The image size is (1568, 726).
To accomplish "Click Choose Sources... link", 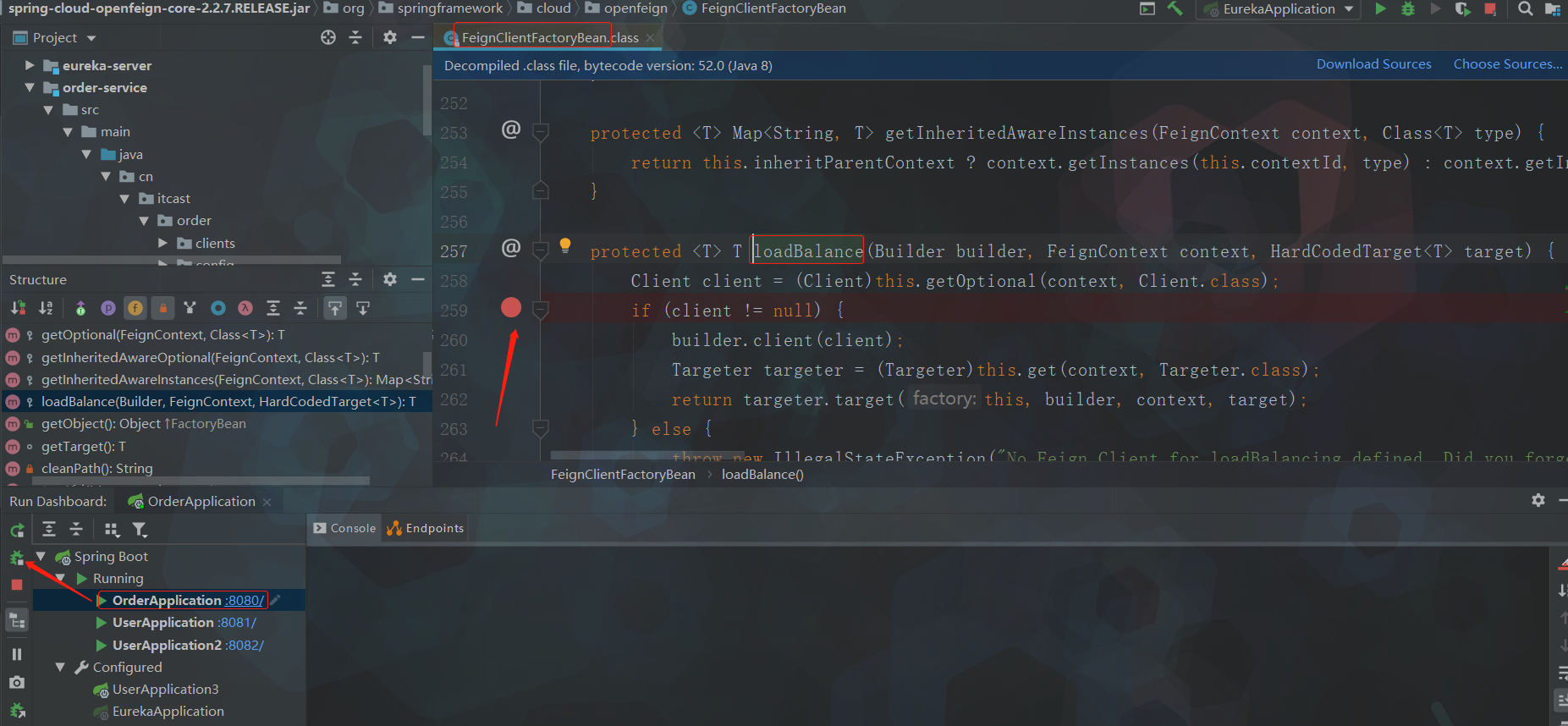I will click(x=1508, y=64).
